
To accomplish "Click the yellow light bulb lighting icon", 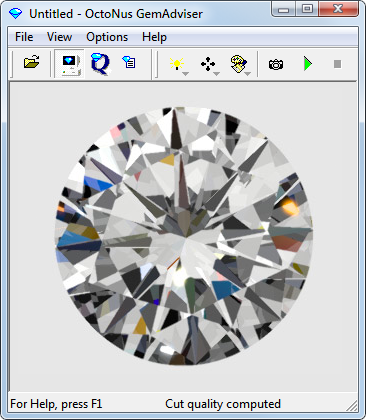I will [x=176, y=63].
